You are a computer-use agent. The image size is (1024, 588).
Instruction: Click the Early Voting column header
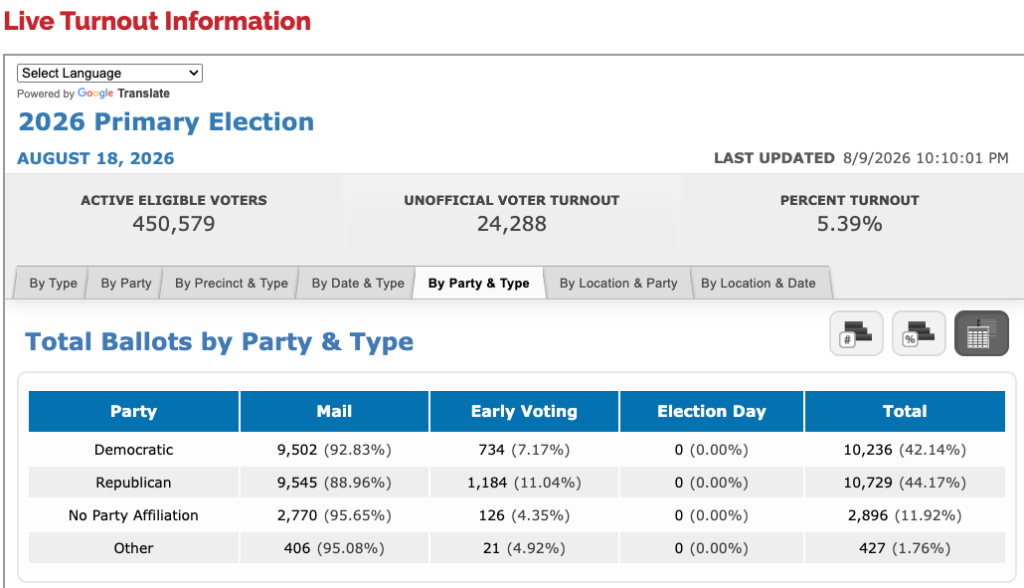click(524, 412)
